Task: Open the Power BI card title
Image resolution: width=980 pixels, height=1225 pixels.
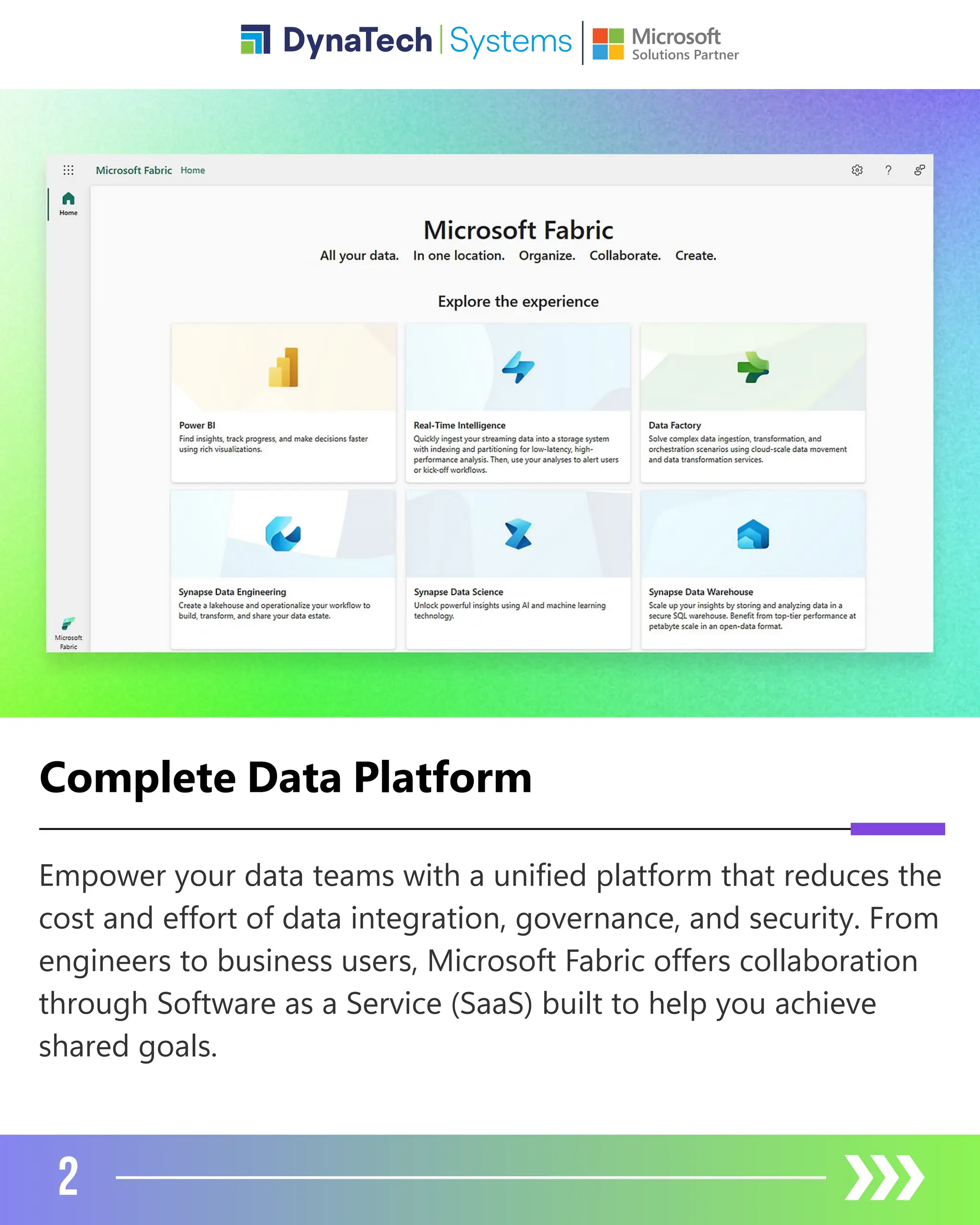Action: click(197, 425)
